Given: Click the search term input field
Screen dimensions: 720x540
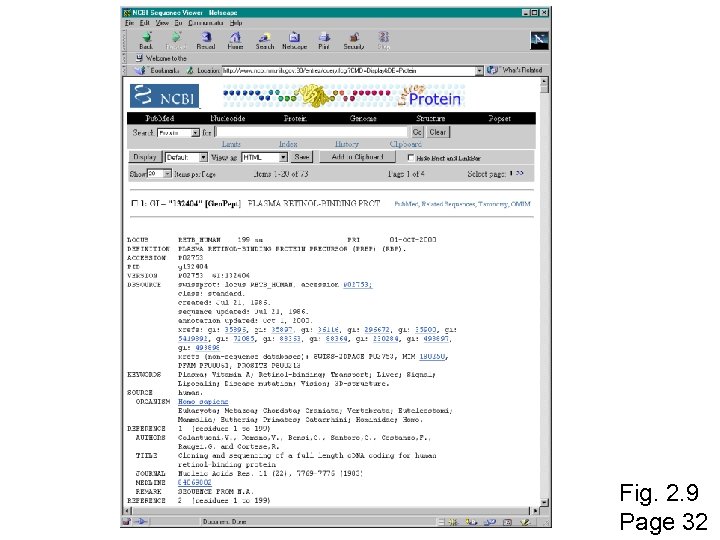Looking at the screenshot, I should tap(311, 132).
